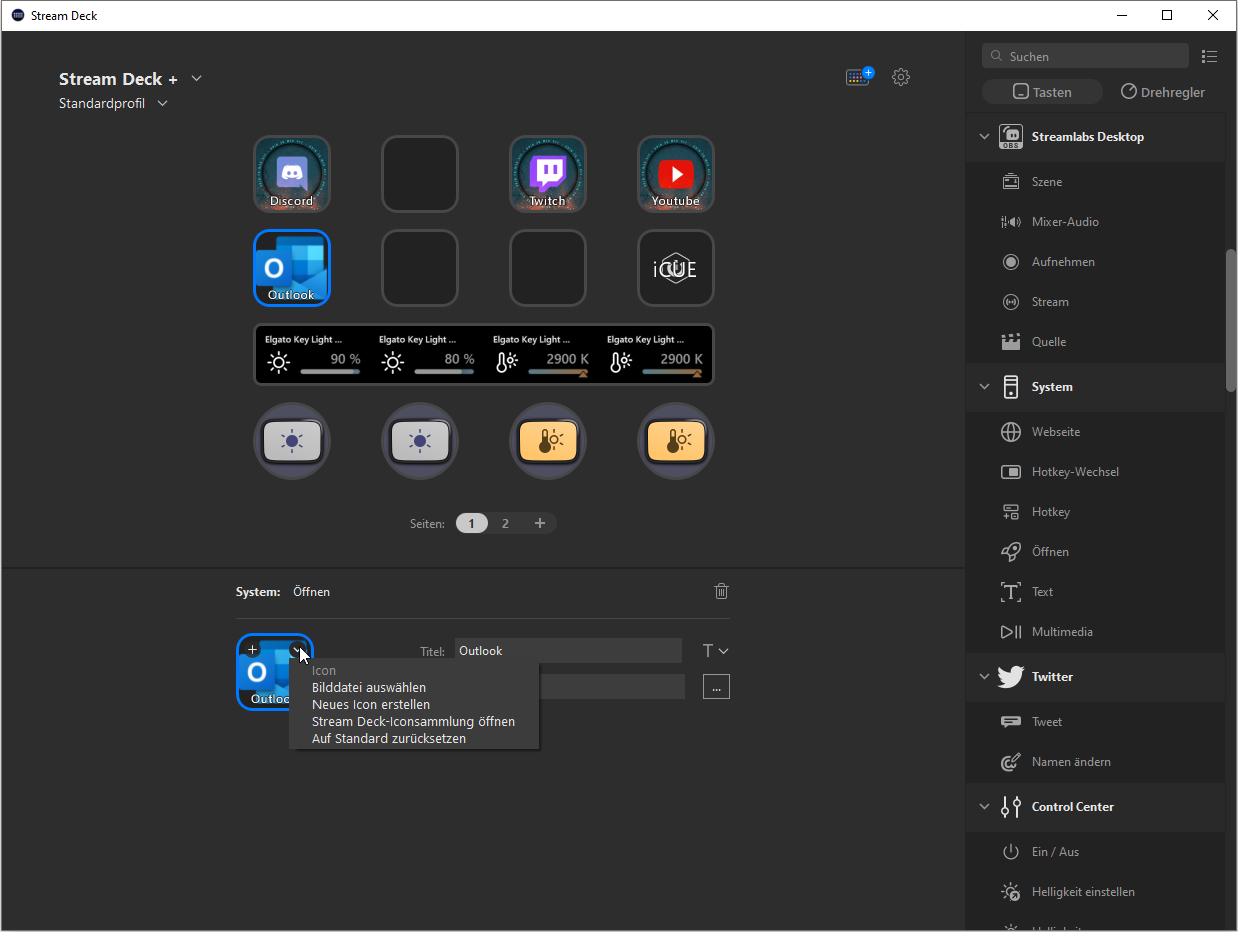The image size is (1238, 932).
Task: Click Multimedia action icon
Action: (1011, 632)
